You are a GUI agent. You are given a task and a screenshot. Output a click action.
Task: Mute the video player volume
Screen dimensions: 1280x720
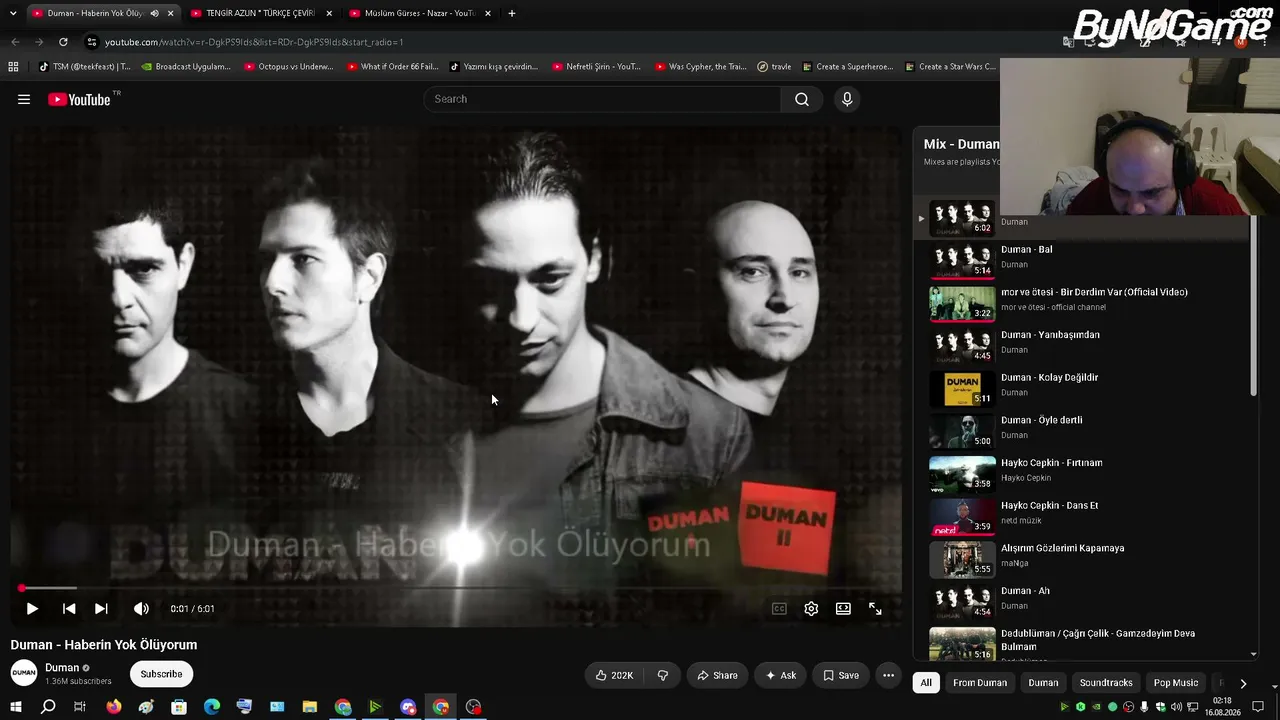(141, 608)
